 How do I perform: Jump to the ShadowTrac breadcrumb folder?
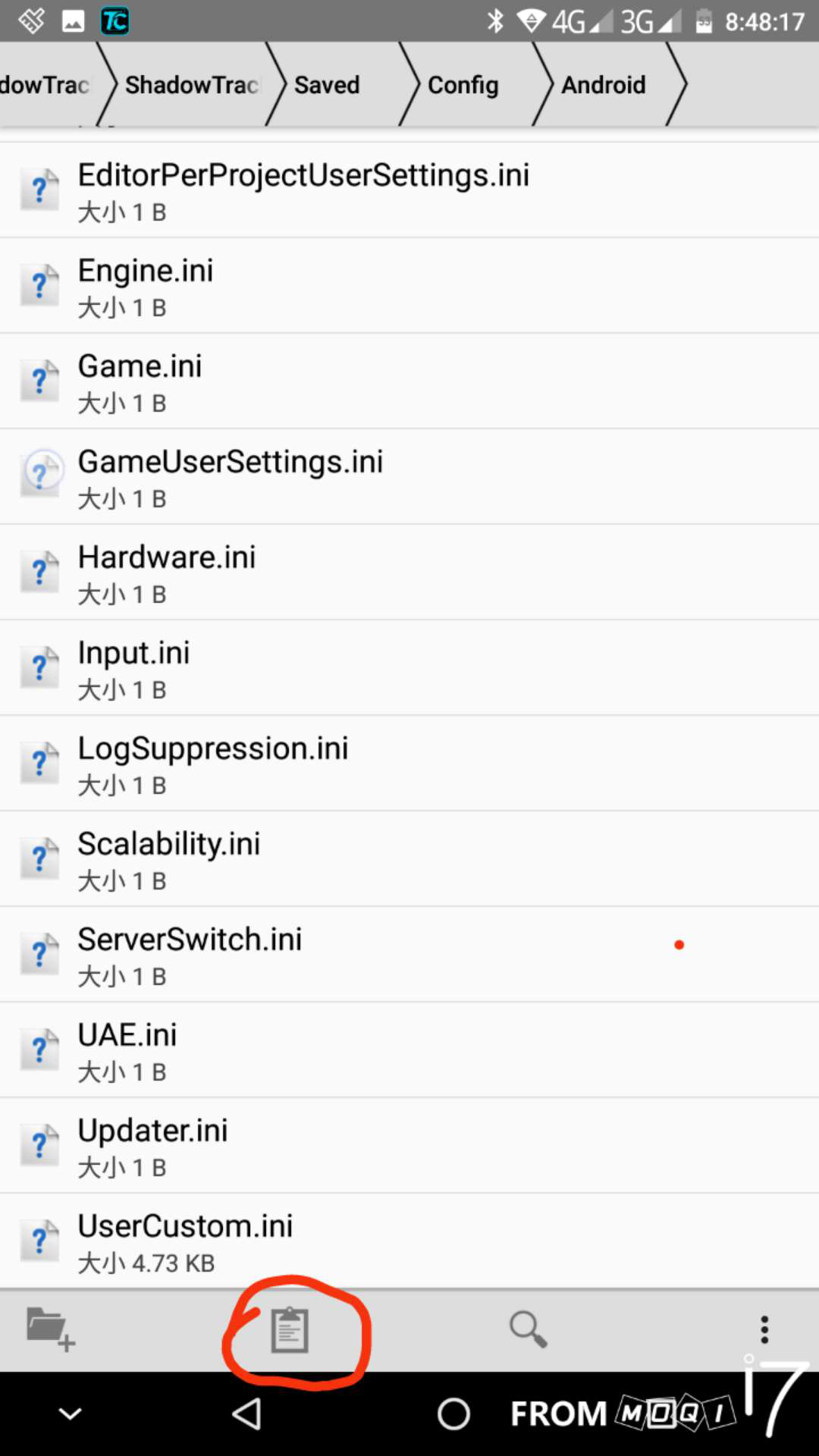191,85
